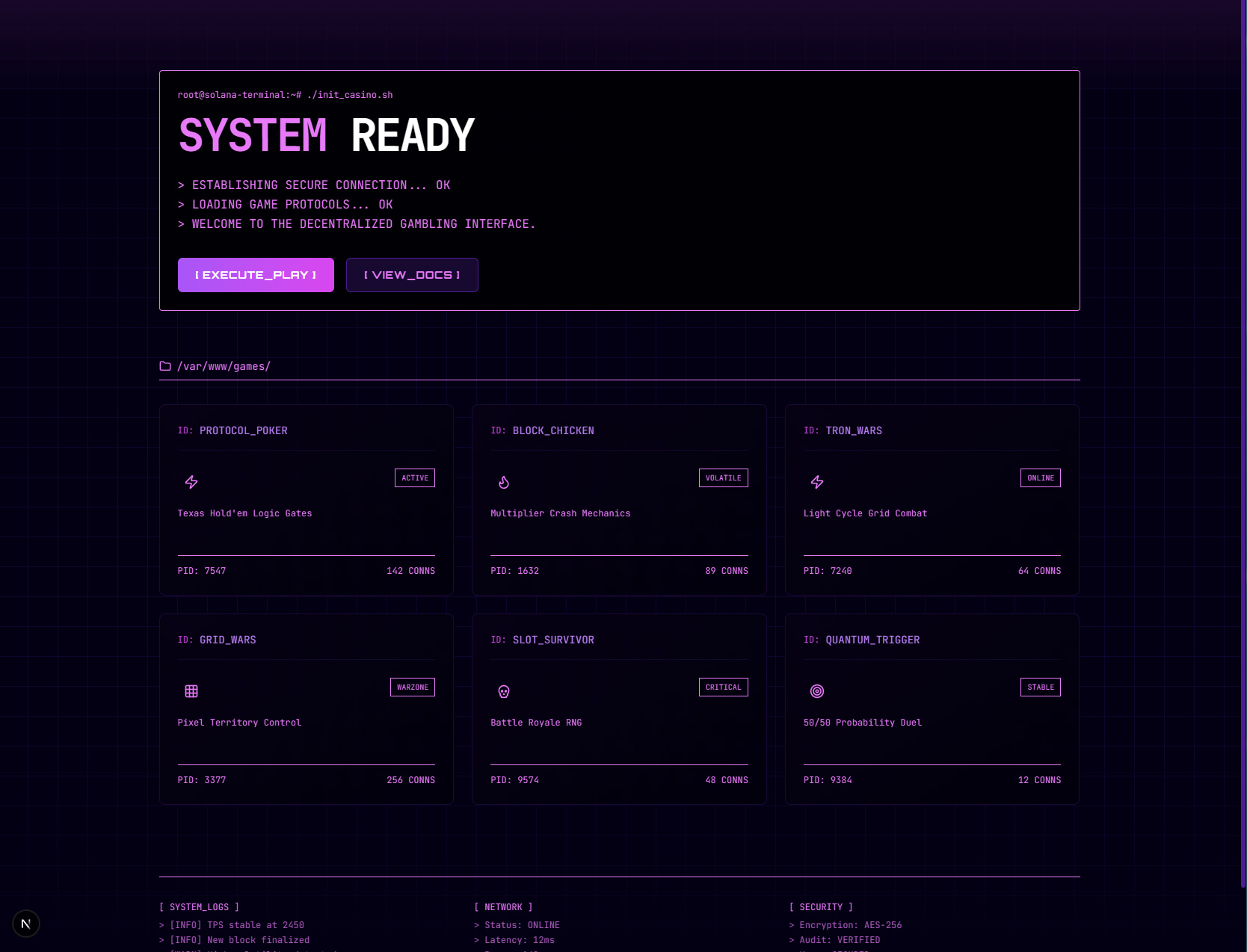Open the VIEW_DOCS button
The image size is (1247, 952).
pyautogui.click(x=412, y=275)
